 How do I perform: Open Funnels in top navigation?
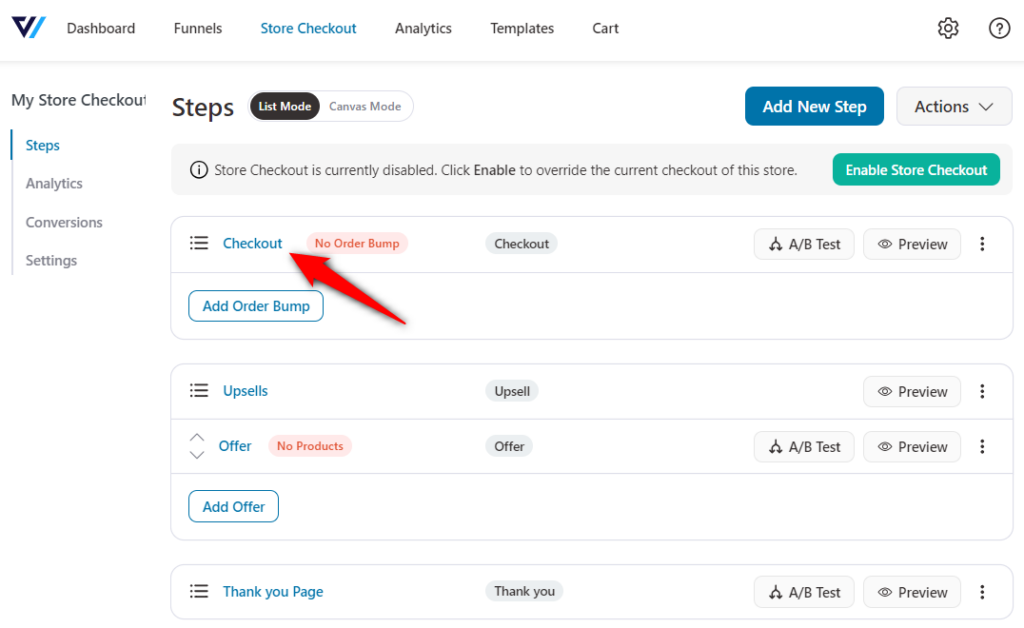coord(198,28)
